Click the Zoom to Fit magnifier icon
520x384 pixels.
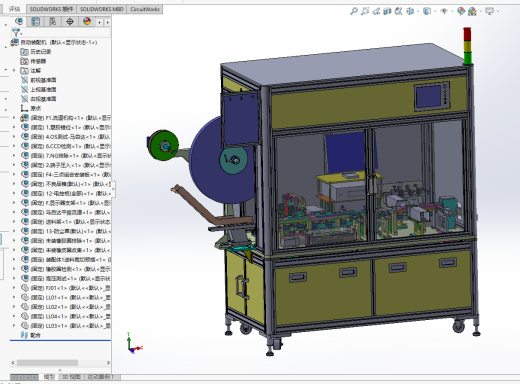pyautogui.click(x=354, y=11)
